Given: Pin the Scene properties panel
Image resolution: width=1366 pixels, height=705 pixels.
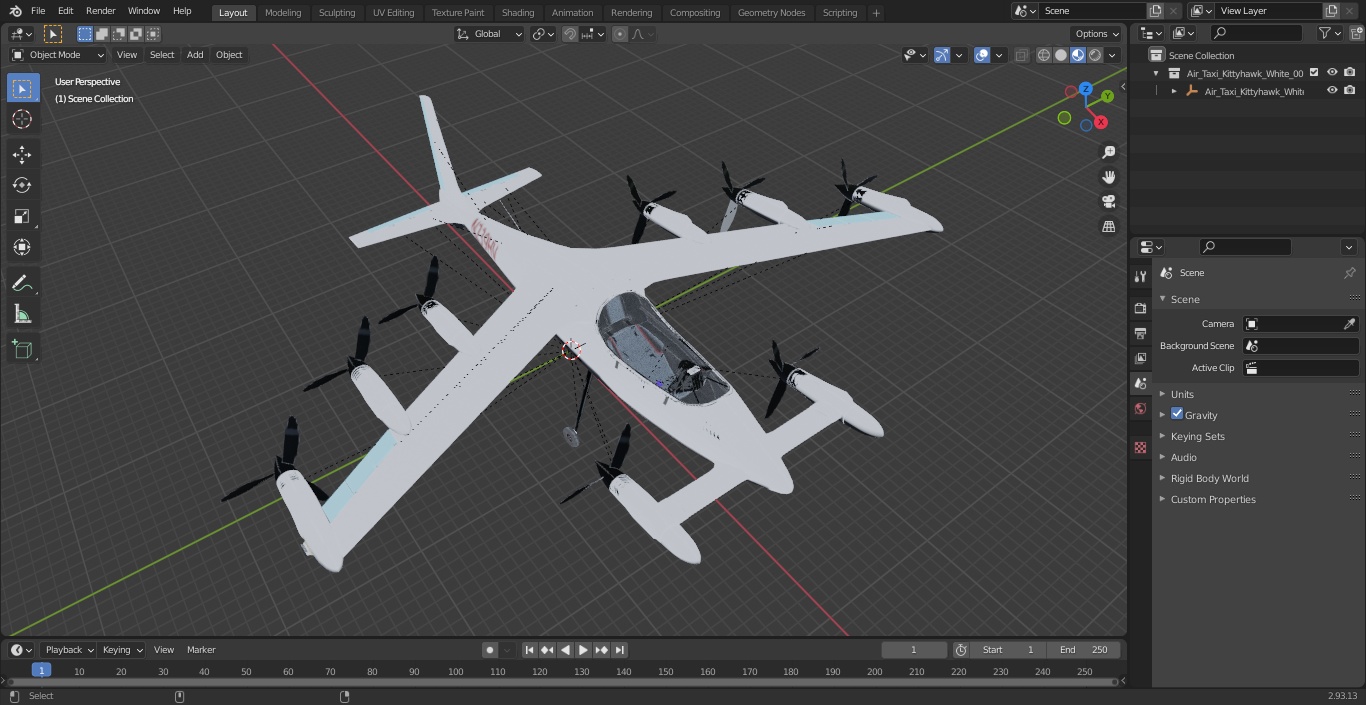Looking at the screenshot, I should [1349, 273].
